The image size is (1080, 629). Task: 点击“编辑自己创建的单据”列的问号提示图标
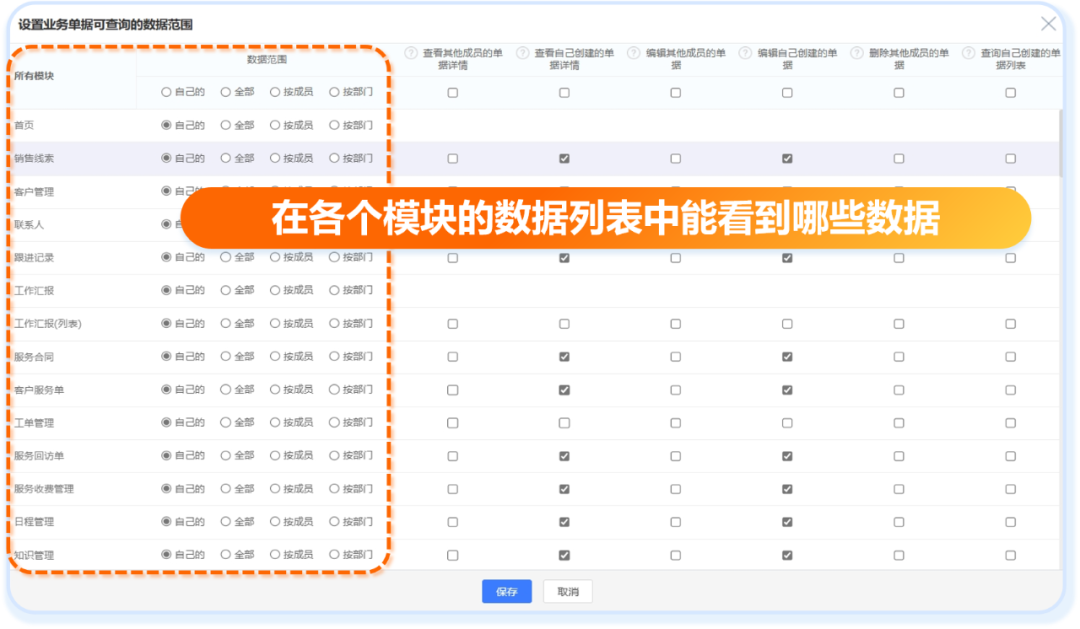coord(743,53)
